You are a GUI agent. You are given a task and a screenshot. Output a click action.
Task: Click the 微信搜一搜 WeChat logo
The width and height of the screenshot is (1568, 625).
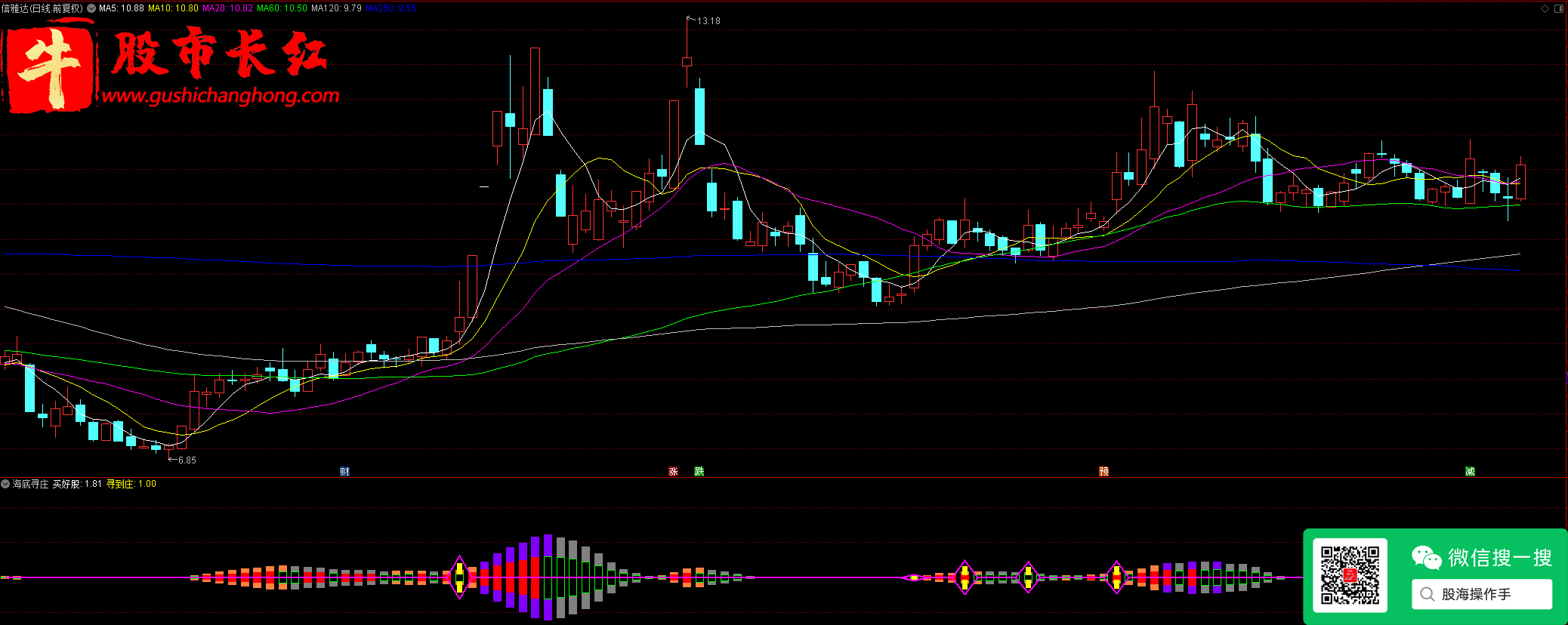[1426, 558]
